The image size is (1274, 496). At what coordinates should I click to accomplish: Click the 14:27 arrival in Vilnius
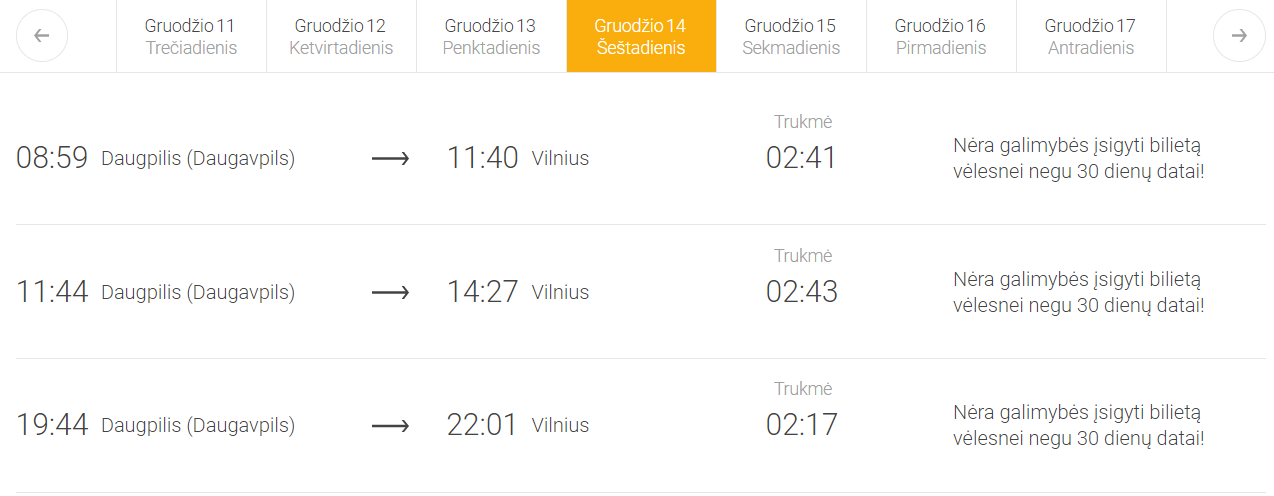point(482,292)
